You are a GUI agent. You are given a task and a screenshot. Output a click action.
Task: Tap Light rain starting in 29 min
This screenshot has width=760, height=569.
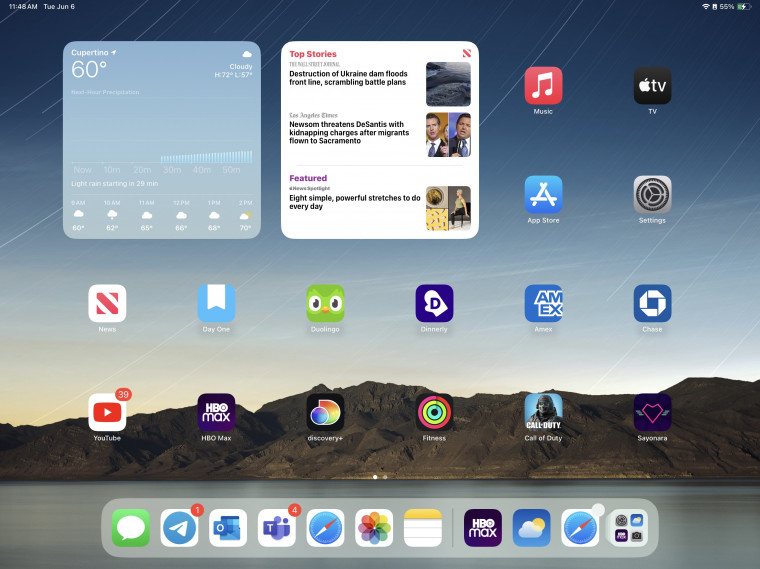[114, 184]
